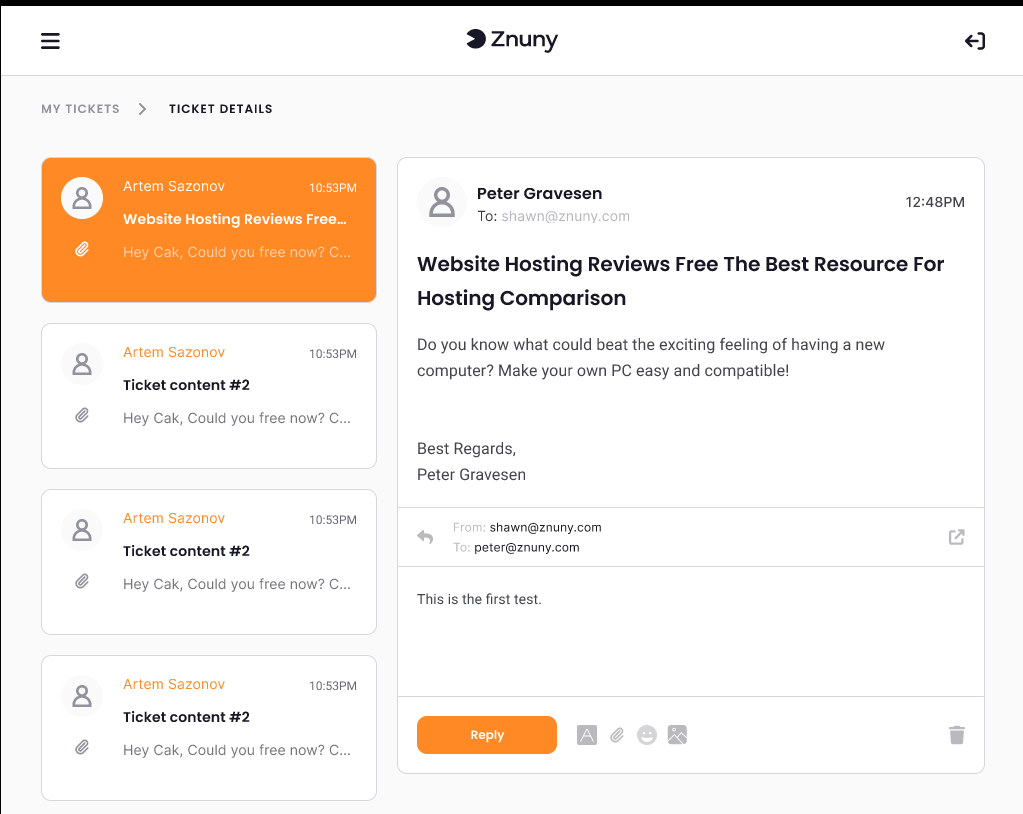This screenshot has width=1023, height=814.
Task: Open the reply in external window icon
Action: (956, 537)
